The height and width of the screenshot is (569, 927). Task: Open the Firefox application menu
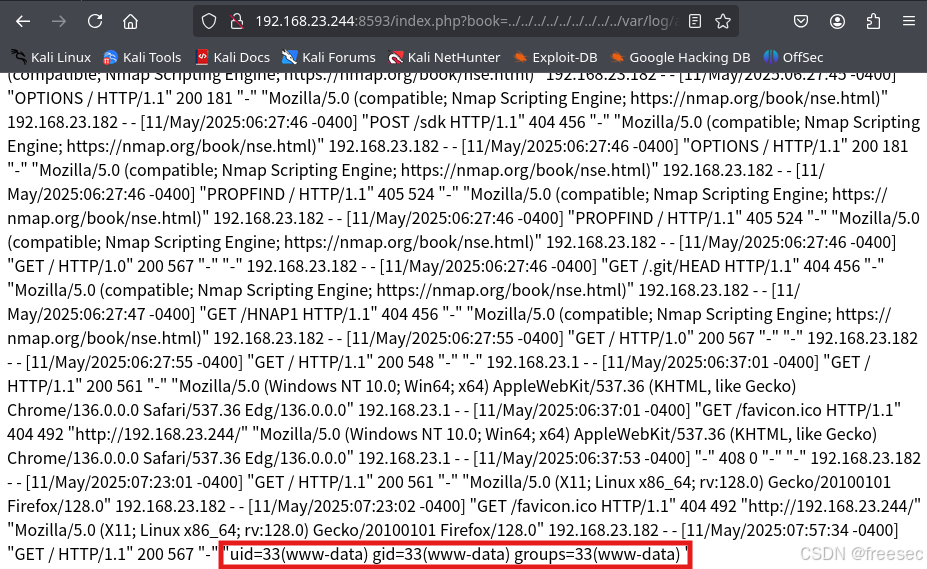[x=909, y=22]
